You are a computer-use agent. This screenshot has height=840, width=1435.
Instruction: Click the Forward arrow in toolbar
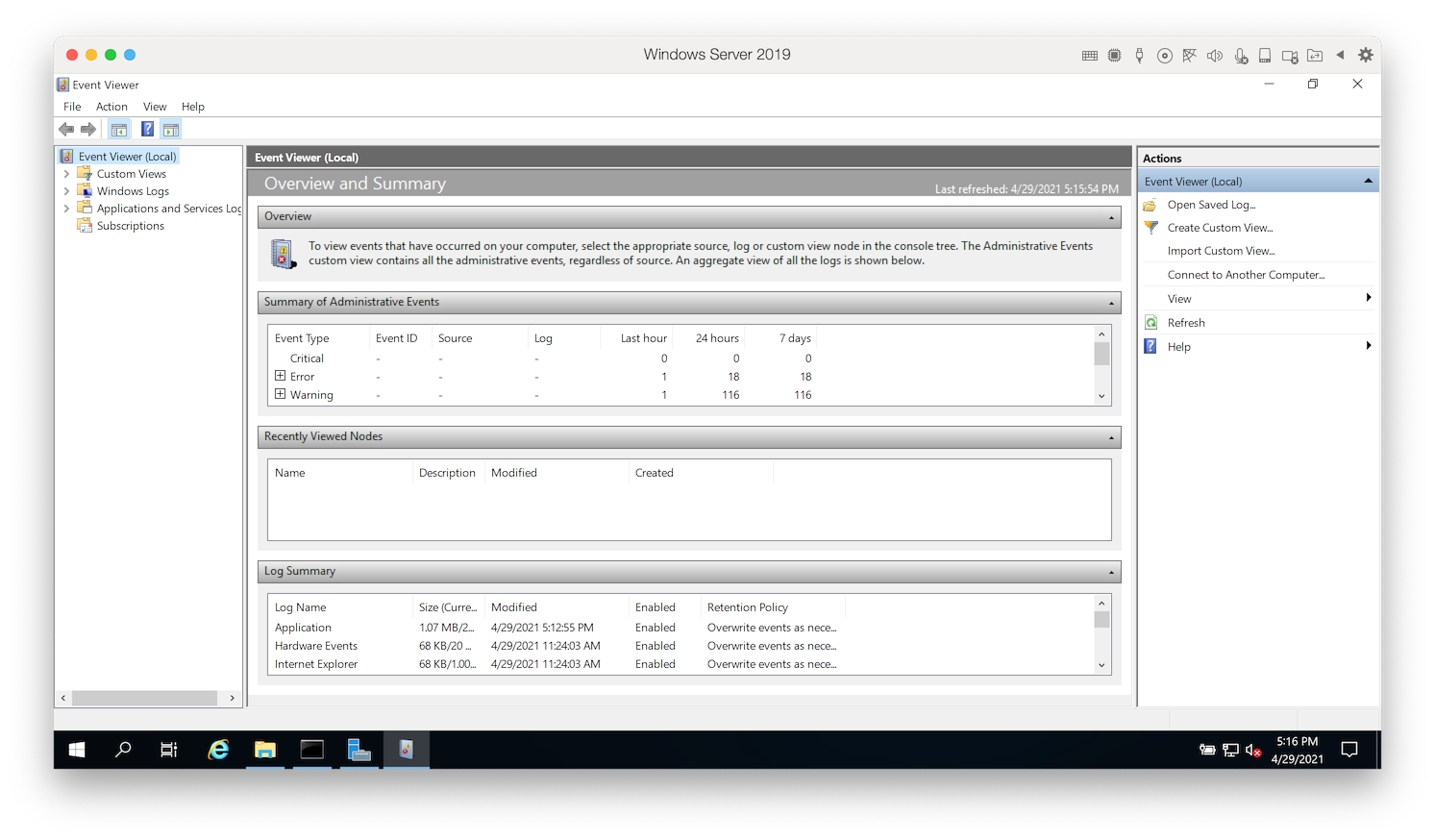tap(88, 130)
